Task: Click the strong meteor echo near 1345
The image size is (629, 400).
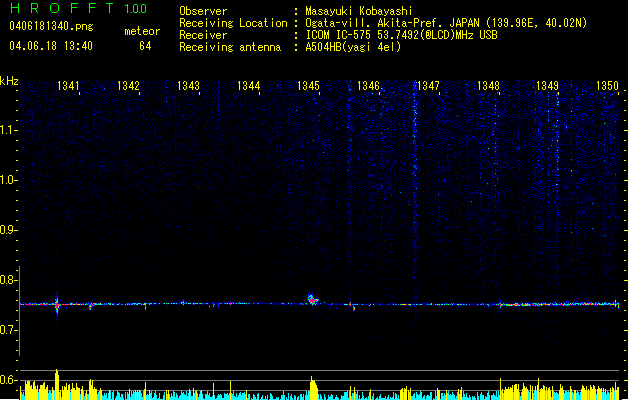Action: click(x=312, y=300)
